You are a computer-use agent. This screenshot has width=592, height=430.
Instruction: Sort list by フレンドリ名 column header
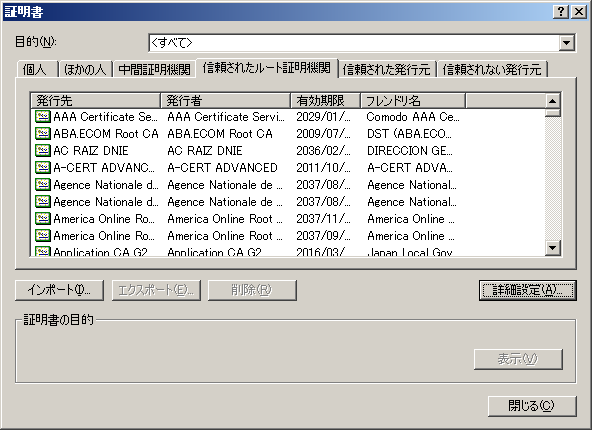(x=413, y=100)
